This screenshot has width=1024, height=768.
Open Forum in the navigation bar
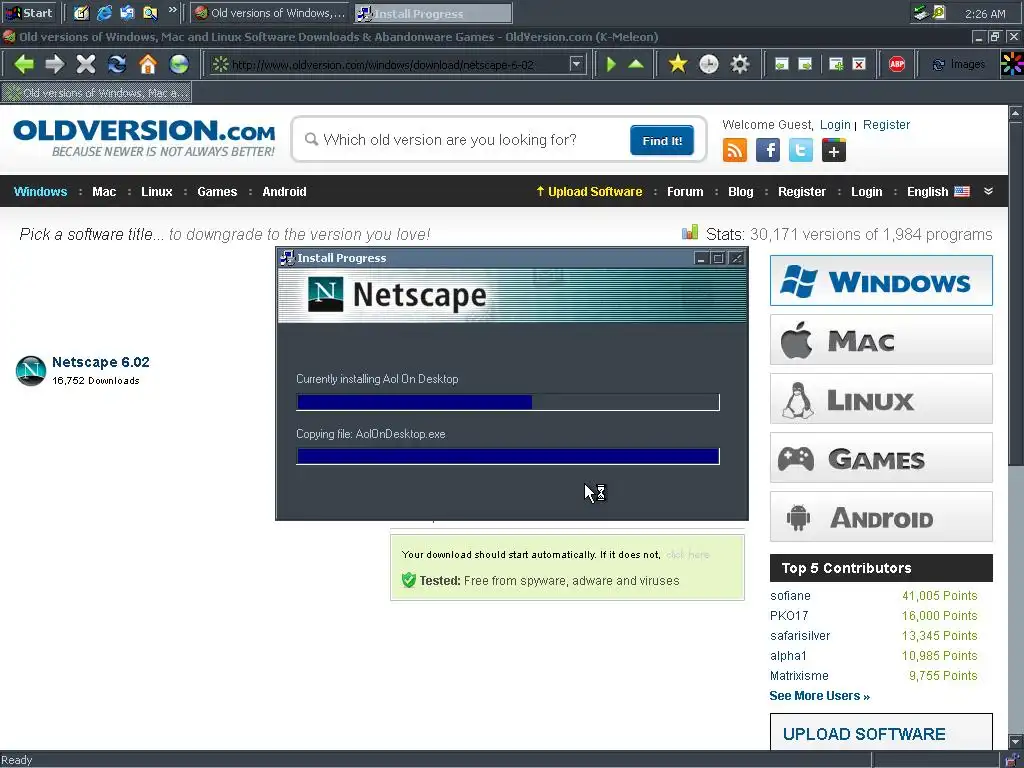tap(685, 191)
